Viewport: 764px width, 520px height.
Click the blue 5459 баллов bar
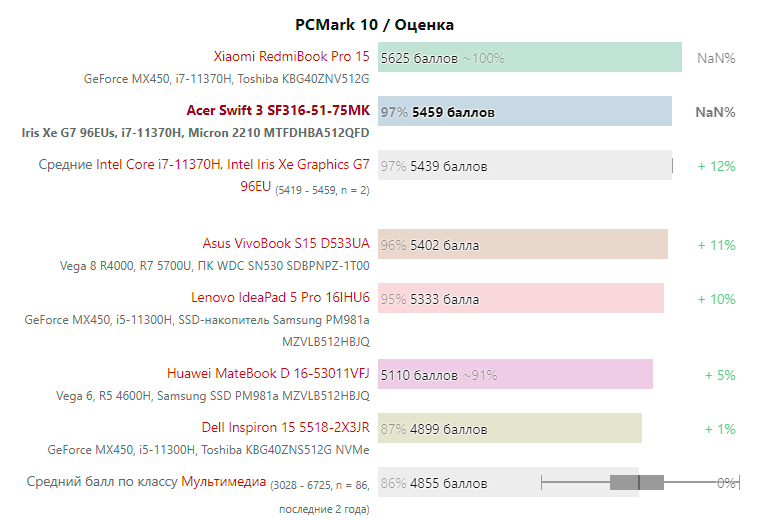tap(525, 112)
